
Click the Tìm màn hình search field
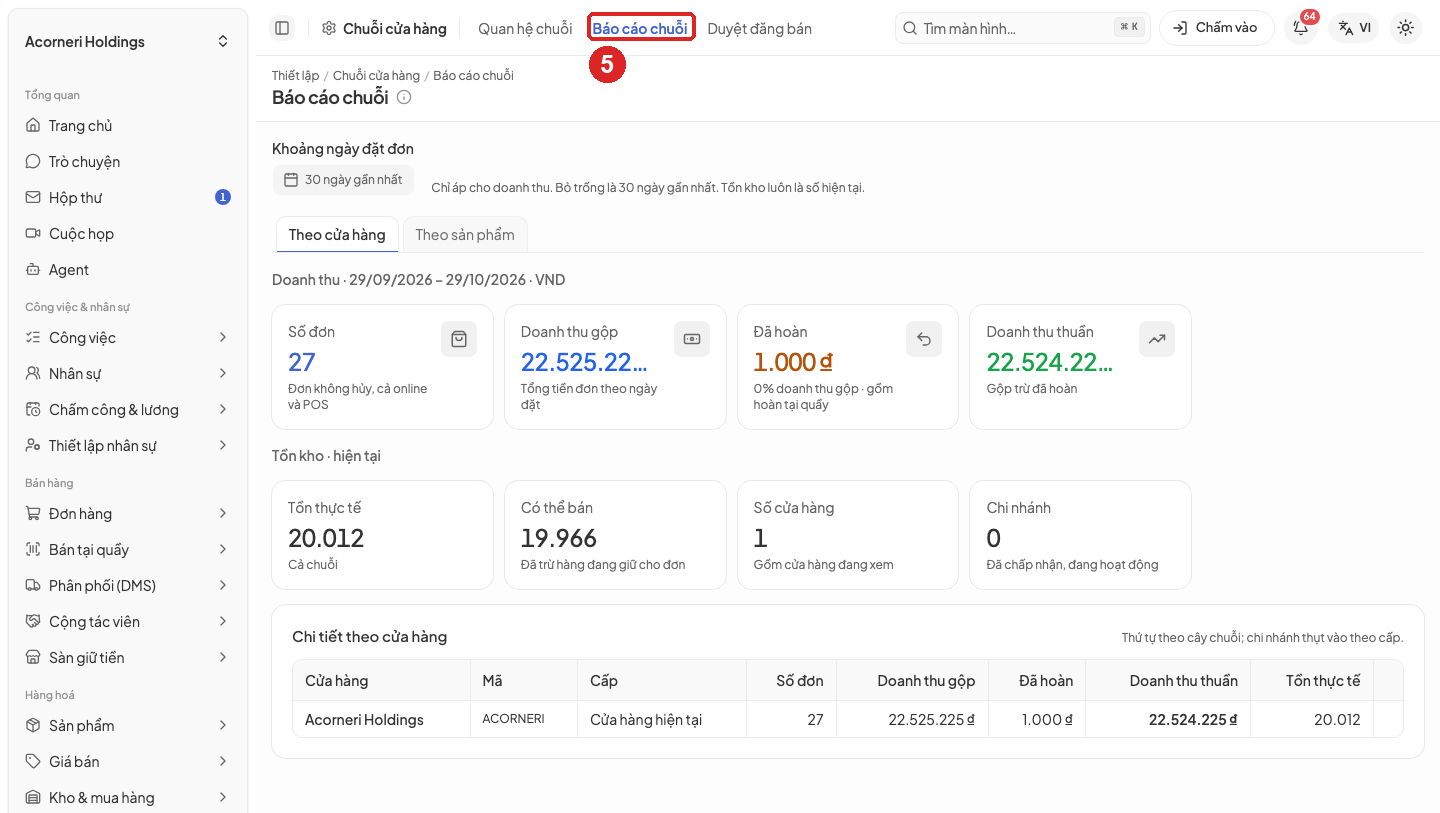tap(1023, 28)
